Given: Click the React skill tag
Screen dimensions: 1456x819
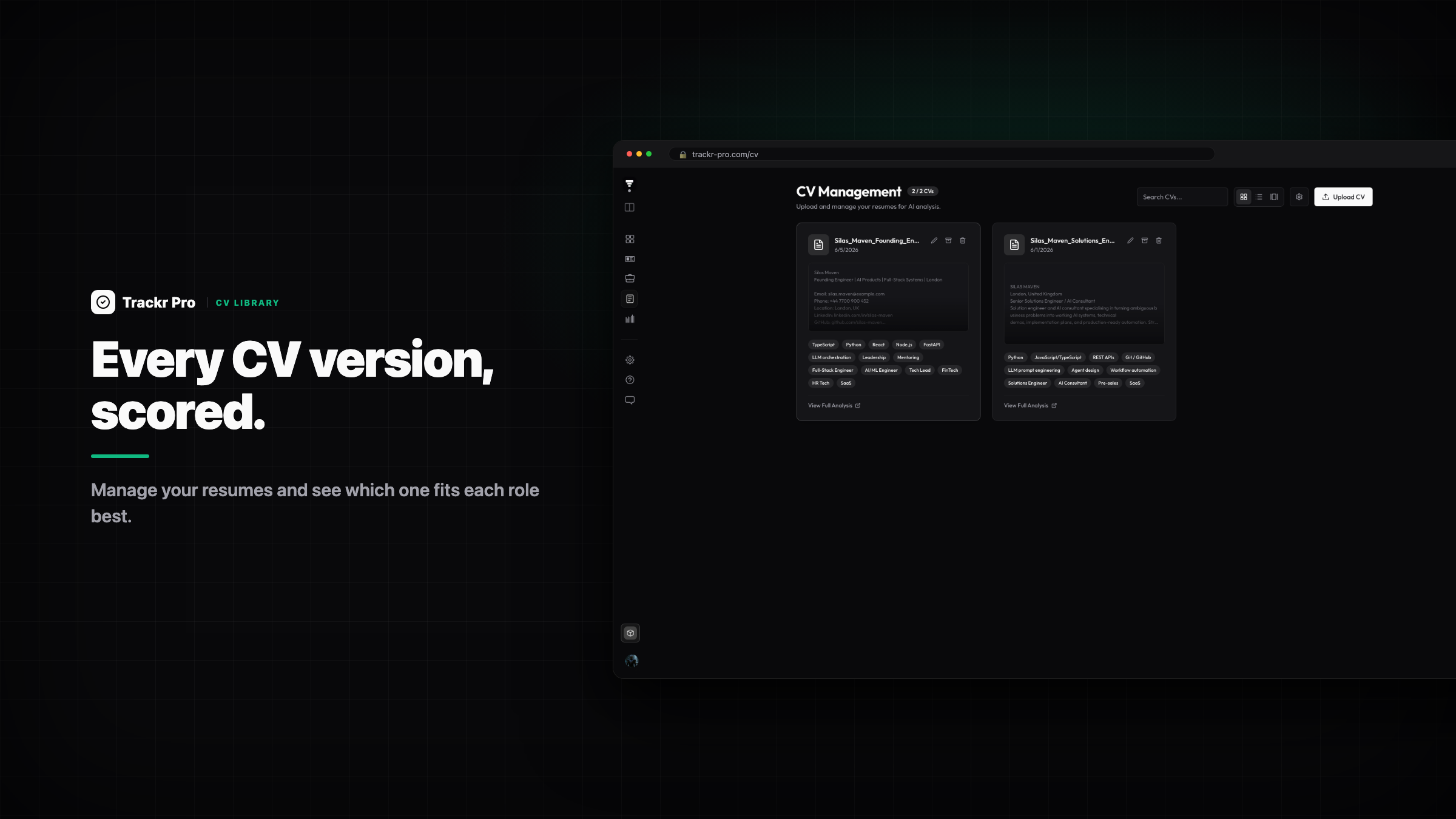Looking at the screenshot, I should 878,345.
